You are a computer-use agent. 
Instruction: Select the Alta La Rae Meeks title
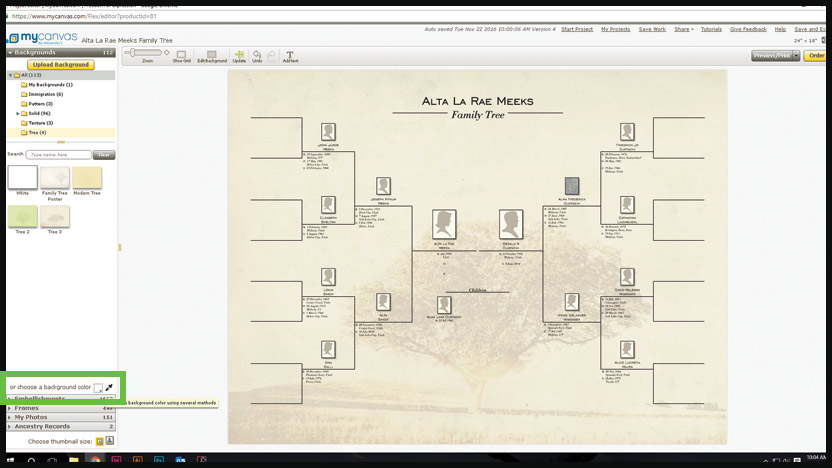(478, 101)
